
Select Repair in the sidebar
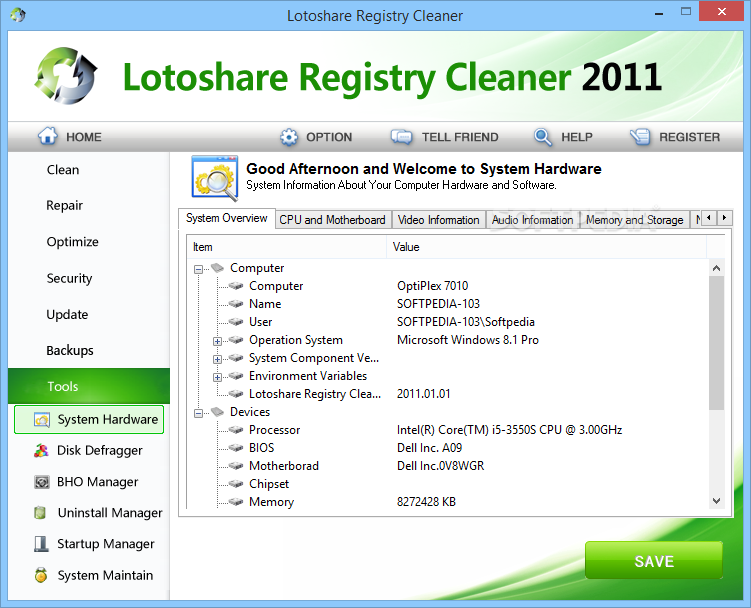65,206
